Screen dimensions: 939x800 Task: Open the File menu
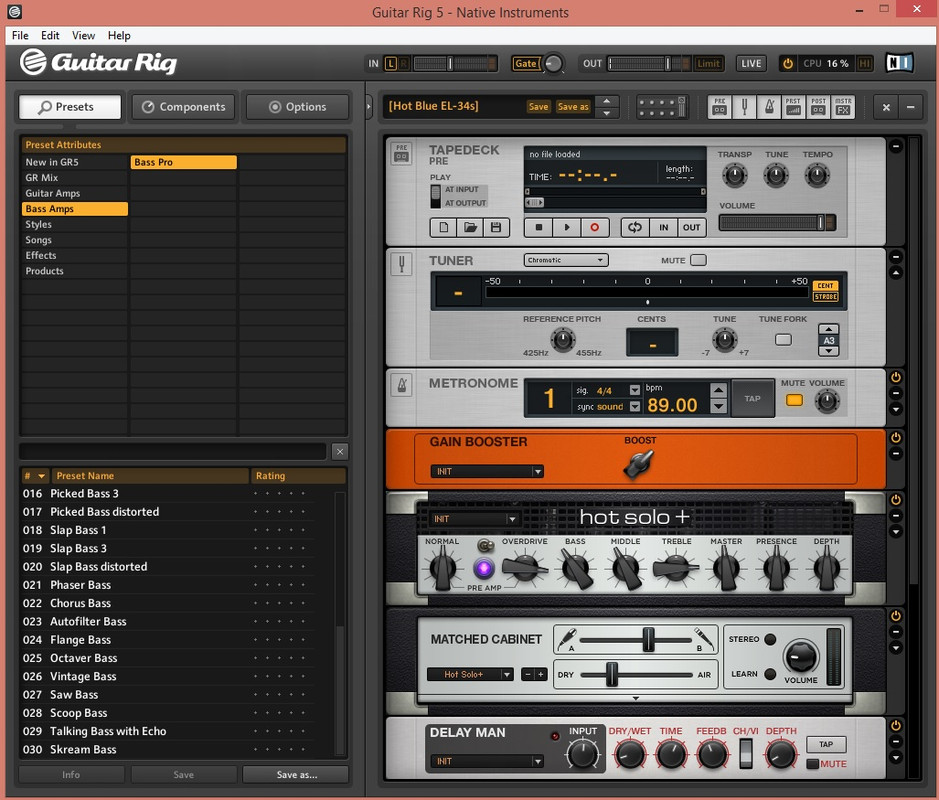click(x=20, y=35)
